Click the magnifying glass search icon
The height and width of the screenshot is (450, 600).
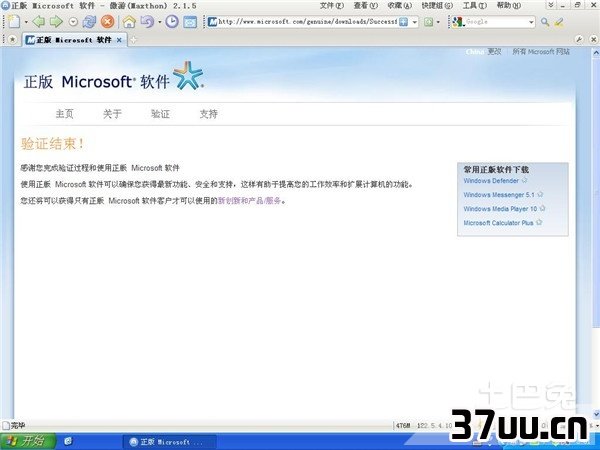(x=545, y=22)
